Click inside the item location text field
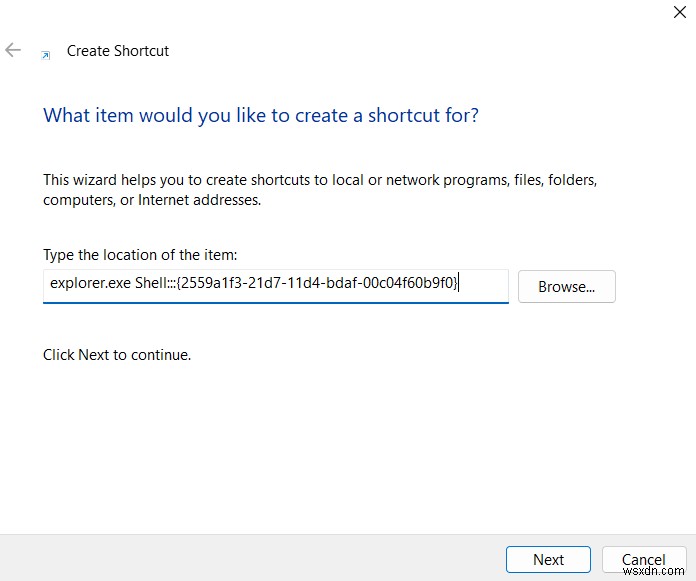 pyautogui.click(x=276, y=286)
